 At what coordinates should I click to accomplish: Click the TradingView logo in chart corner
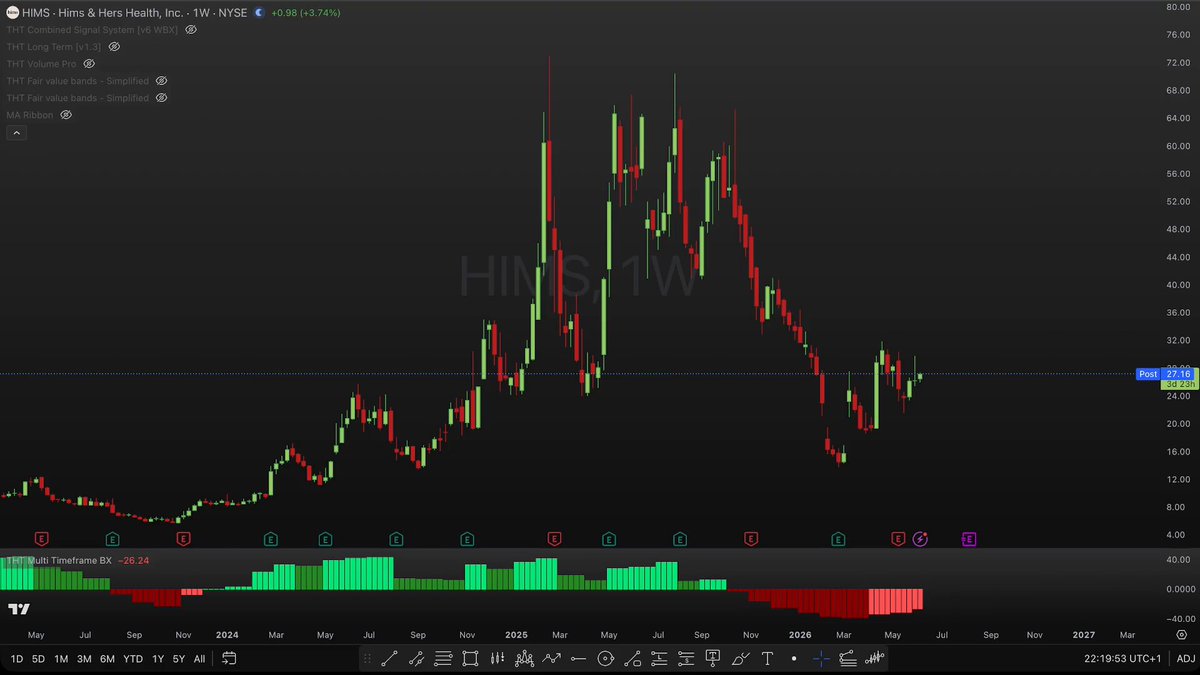pyautogui.click(x=19, y=609)
